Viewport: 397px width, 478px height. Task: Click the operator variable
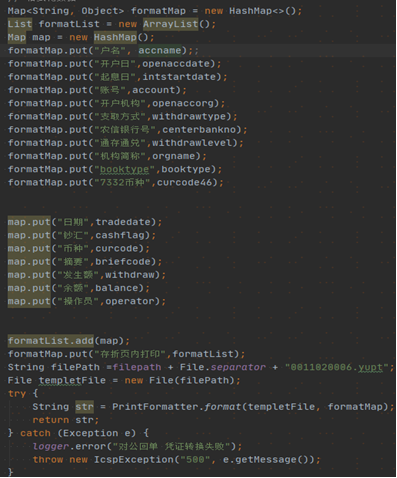(130, 301)
